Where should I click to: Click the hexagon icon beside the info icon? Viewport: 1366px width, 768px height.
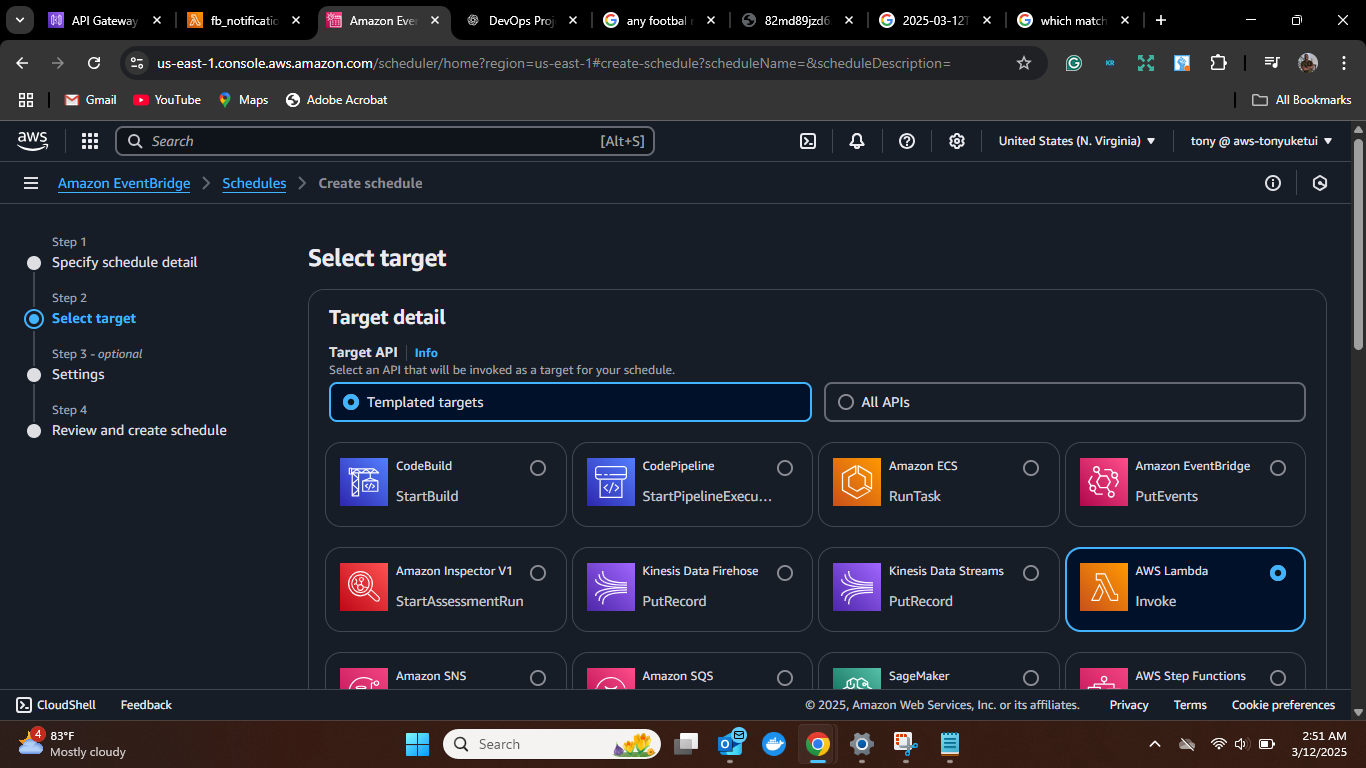click(1320, 183)
